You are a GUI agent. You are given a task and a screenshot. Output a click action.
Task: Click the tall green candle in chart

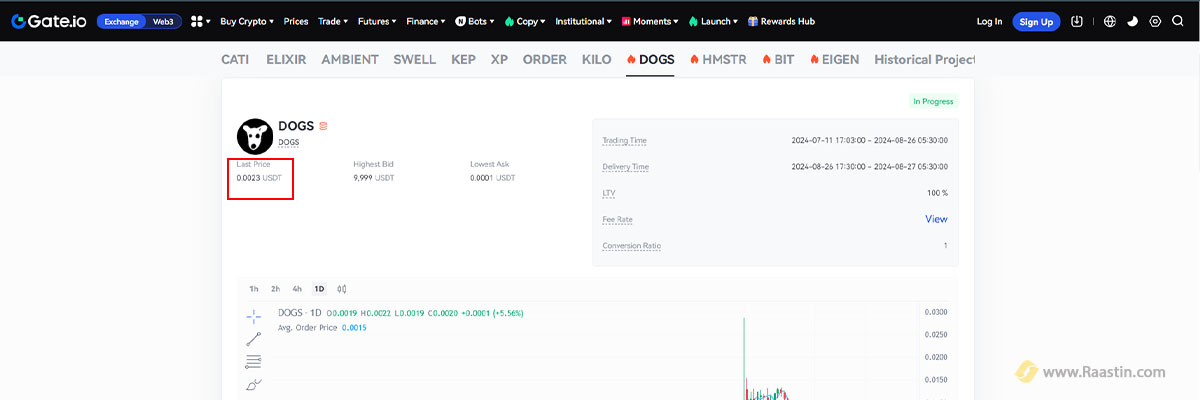(x=744, y=358)
